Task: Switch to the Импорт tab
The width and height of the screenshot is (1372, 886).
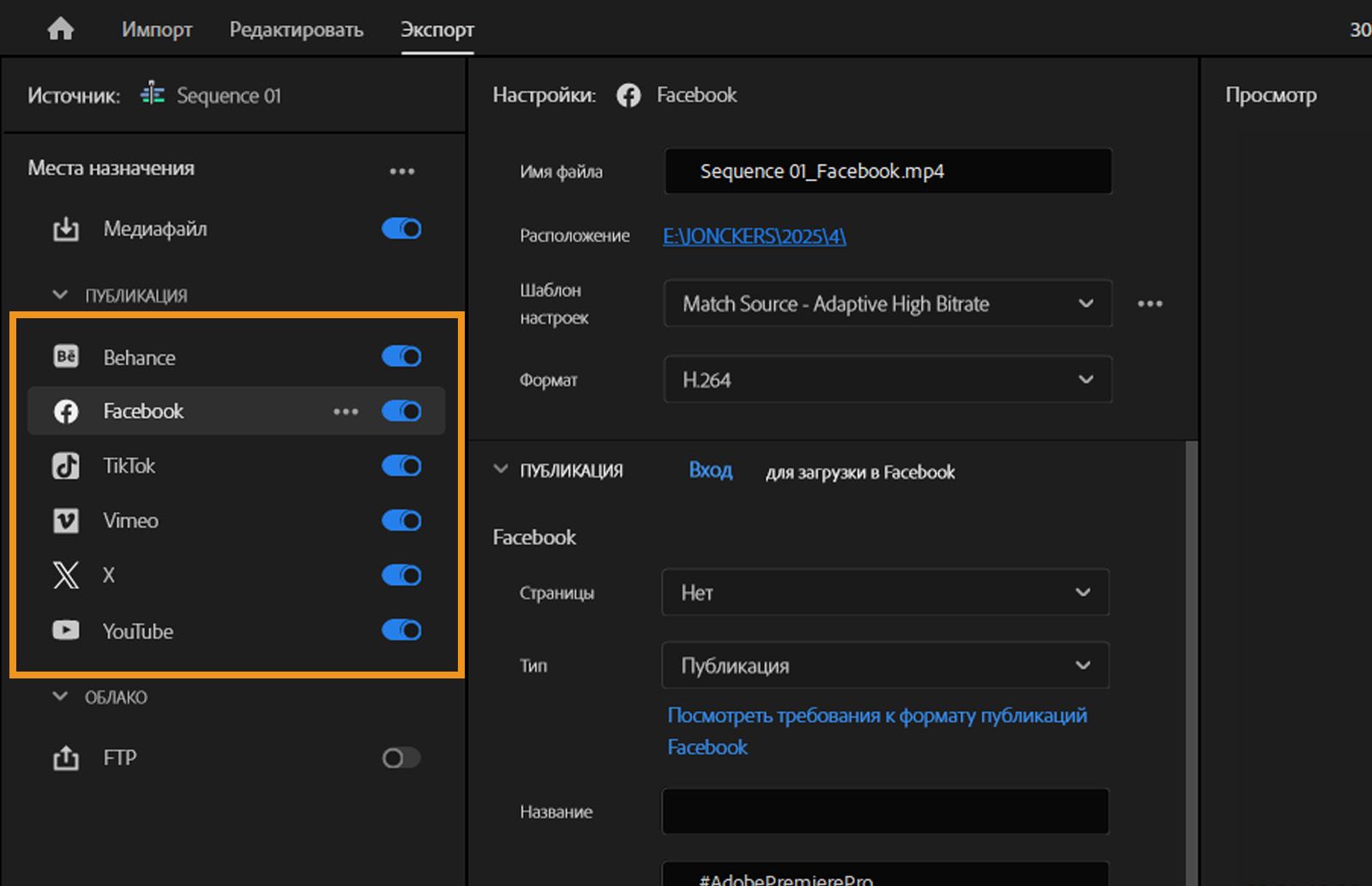Action: click(x=158, y=29)
